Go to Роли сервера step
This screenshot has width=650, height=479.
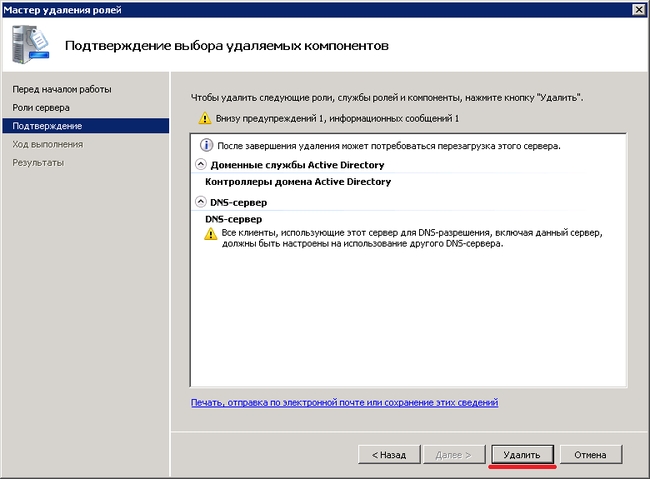[42, 108]
